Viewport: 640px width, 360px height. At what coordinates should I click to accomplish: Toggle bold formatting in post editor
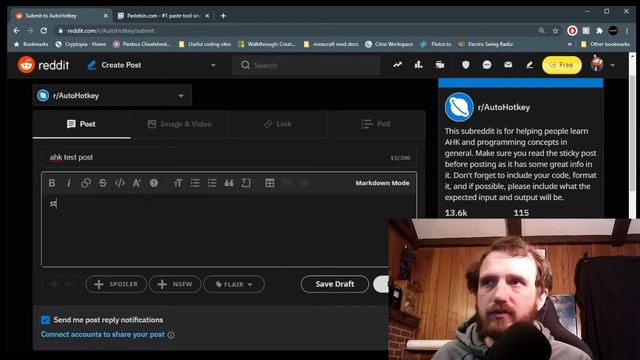(x=52, y=183)
